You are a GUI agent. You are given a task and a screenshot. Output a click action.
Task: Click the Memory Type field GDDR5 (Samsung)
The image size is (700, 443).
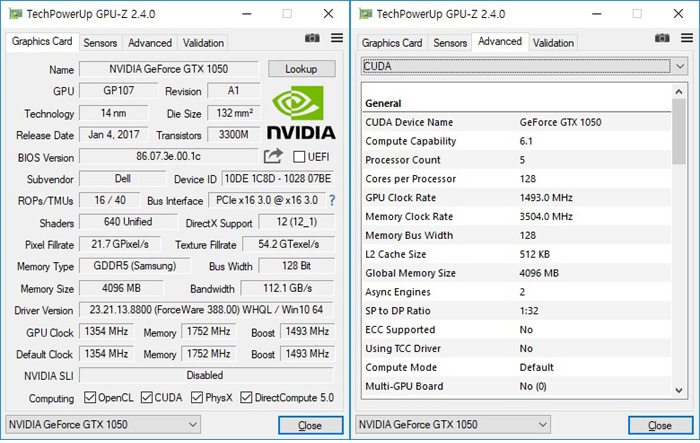click(135, 266)
